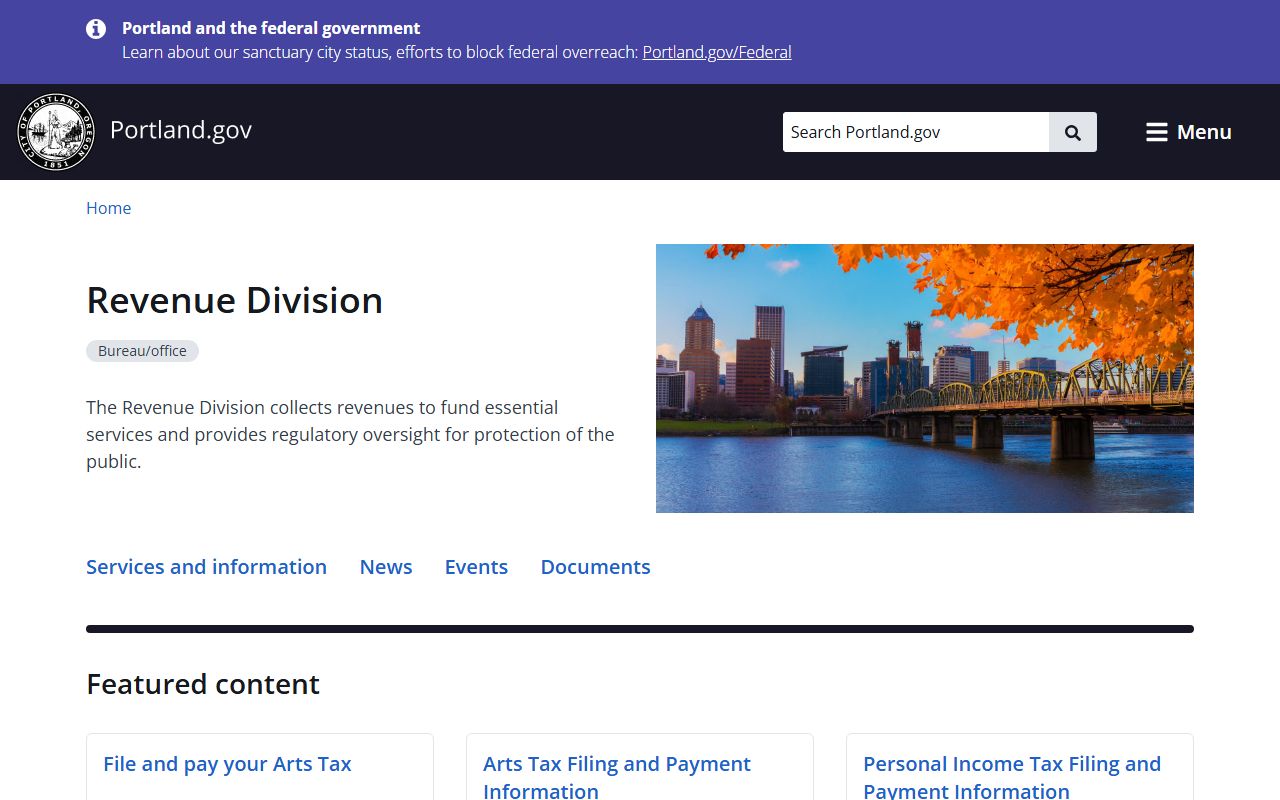Click the magnifying glass search button
Viewport: 1280px width, 800px height.
1073,132
